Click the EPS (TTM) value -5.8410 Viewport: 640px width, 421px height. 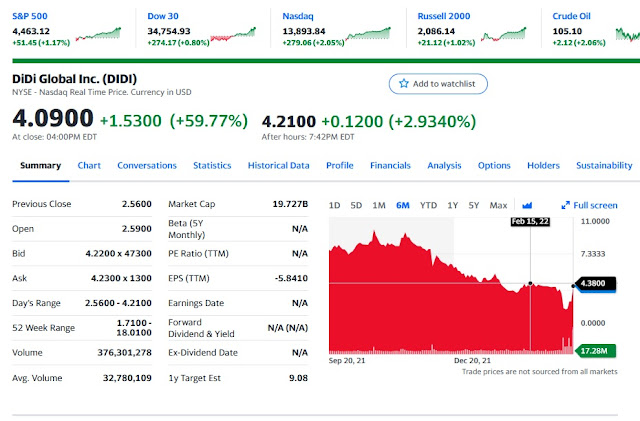291,278
